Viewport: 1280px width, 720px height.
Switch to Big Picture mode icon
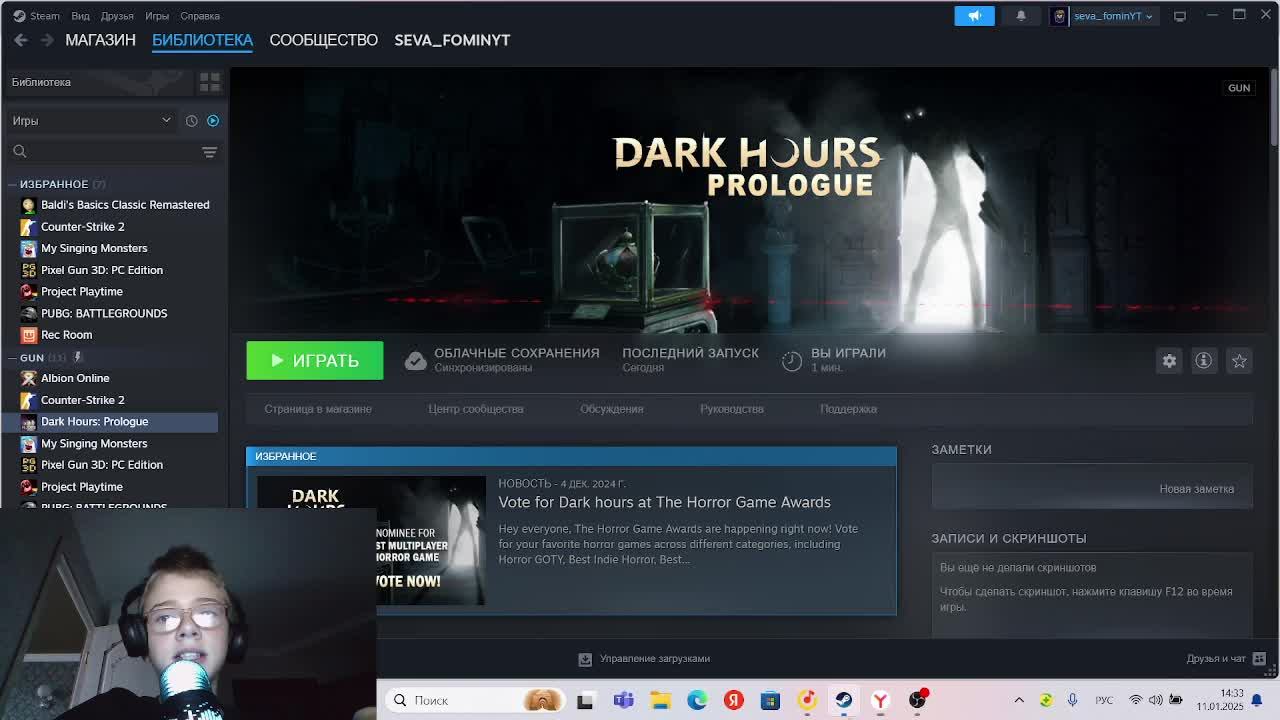pyautogui.click(x=1180, y=16)
